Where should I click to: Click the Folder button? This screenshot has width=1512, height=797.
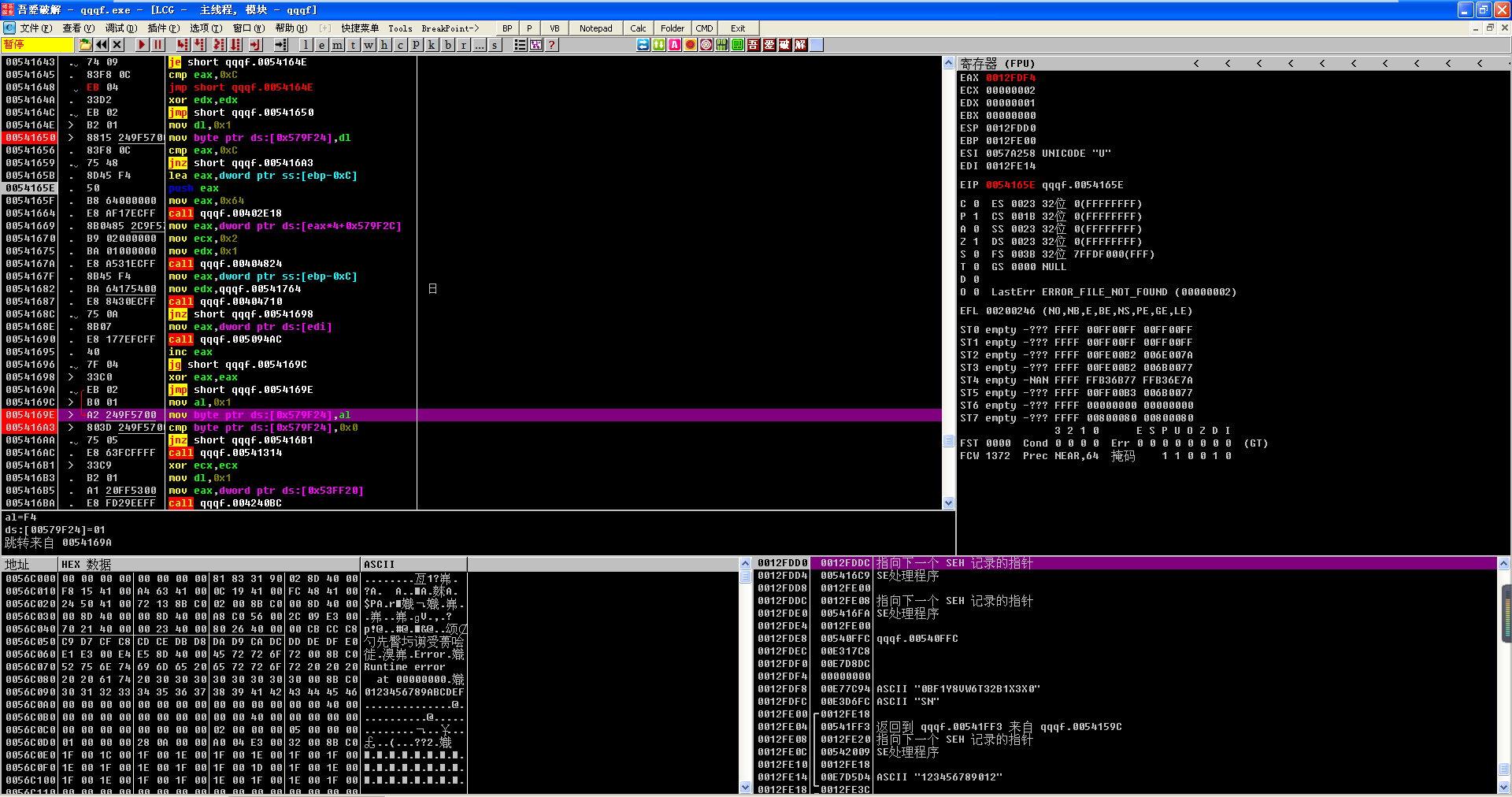673,28
